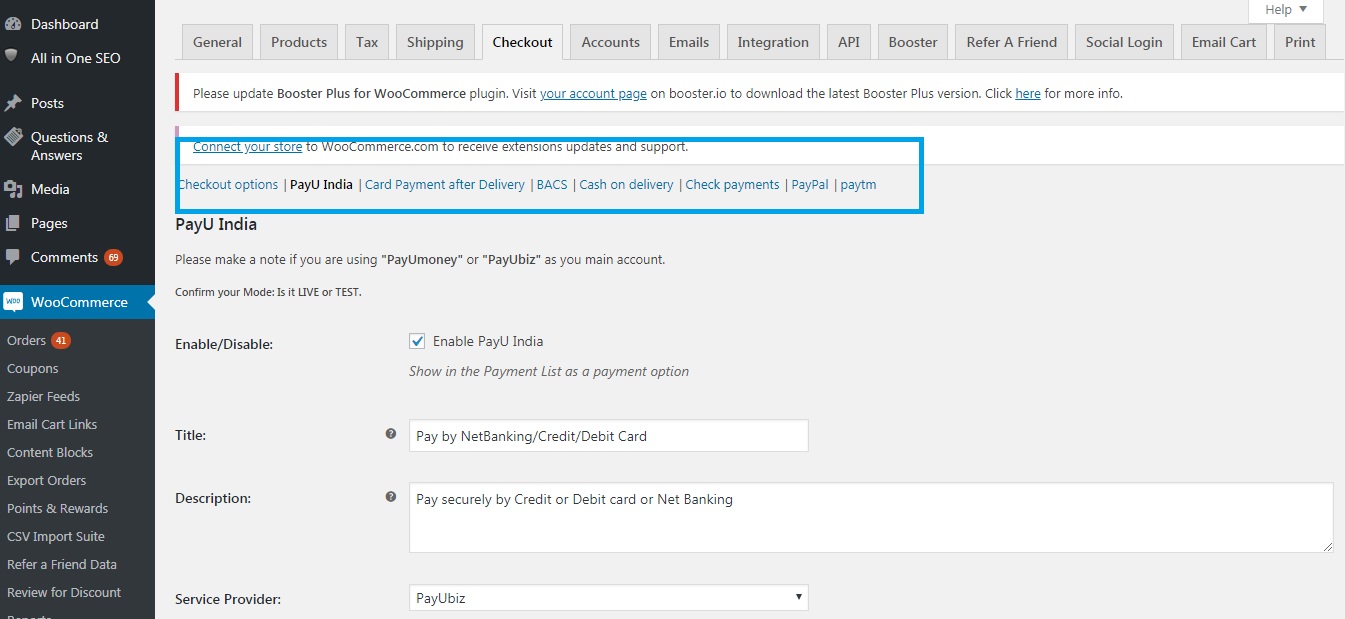Open the Refer A Friend tab
The image size is (1345, 619).
click(x=1012, y=42)
